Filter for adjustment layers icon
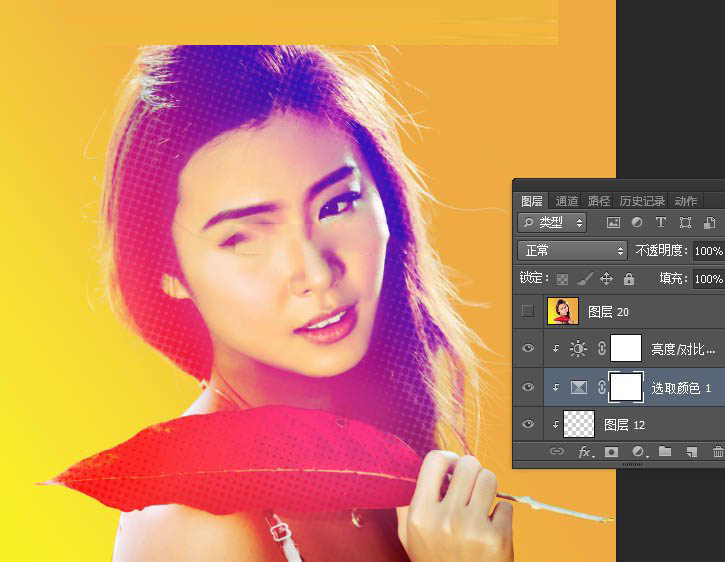 click(x=637, y=222)
